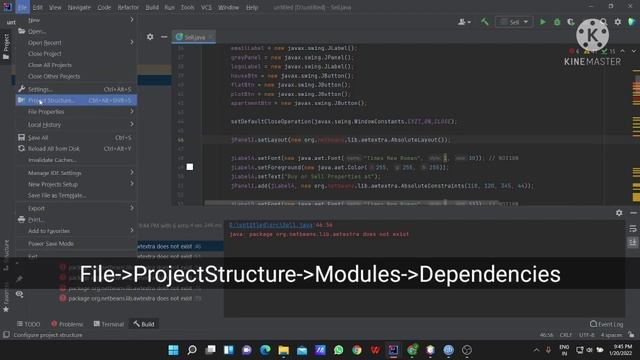Click scroll-to-end icon in Build output
Screen dimensions: 640x360
pos(633,243)
